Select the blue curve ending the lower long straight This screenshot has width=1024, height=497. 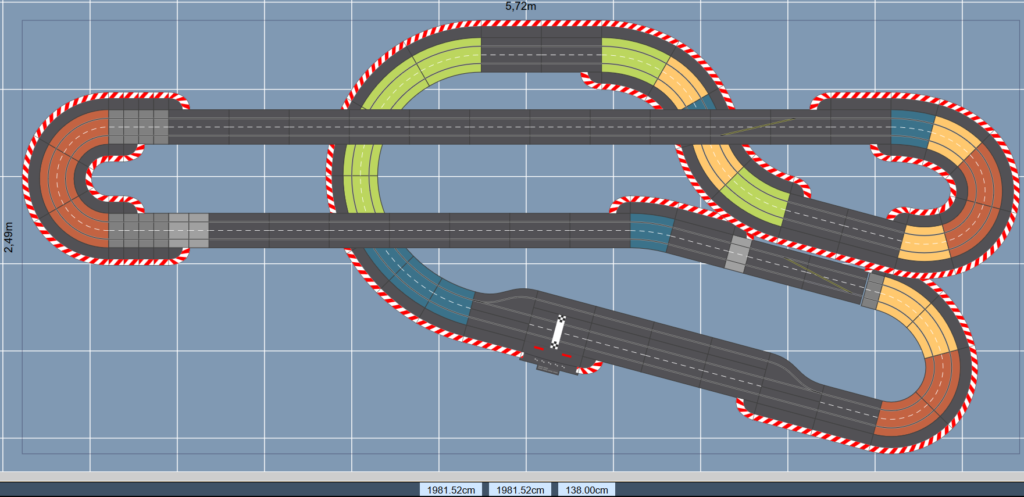click(652, 231)
